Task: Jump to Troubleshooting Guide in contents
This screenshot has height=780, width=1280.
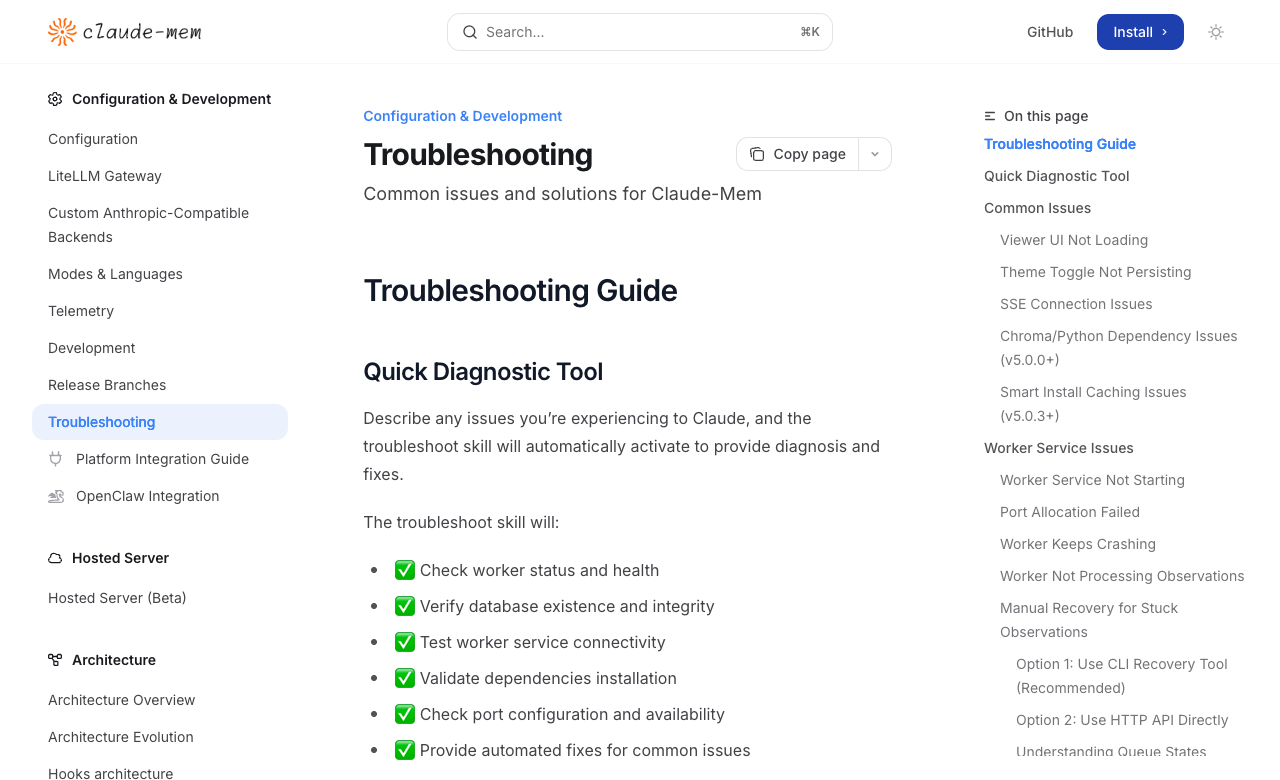Action: (1060, 144)
